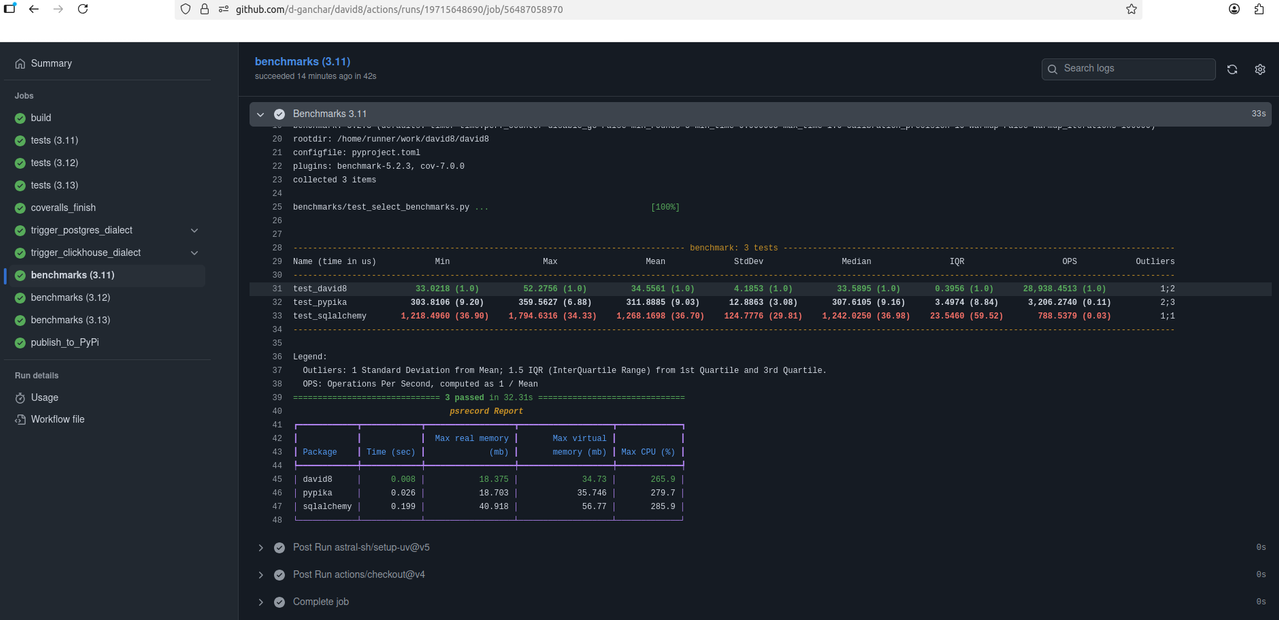Collapse the Benchmarks 3.11 step

pyautogui.click(x=261, y=114)
